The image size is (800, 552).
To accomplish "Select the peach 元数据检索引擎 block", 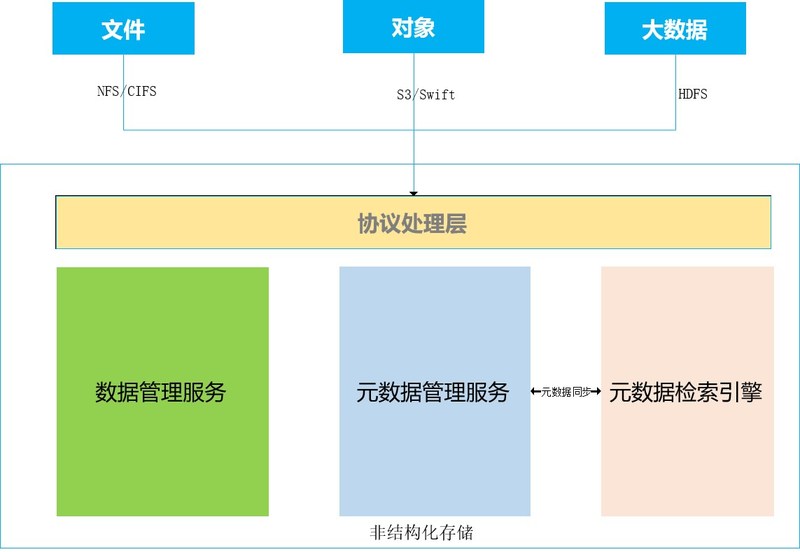I will (x=687, y=391).
